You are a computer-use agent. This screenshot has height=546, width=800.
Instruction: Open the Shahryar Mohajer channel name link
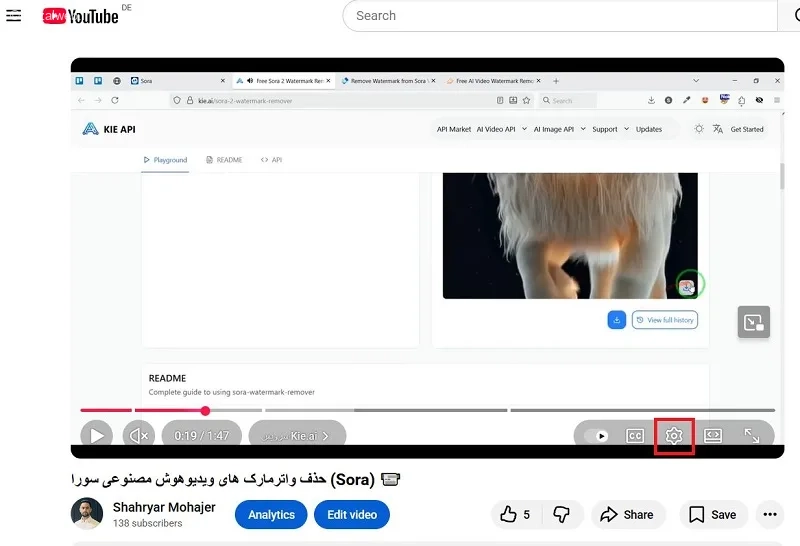164,507
